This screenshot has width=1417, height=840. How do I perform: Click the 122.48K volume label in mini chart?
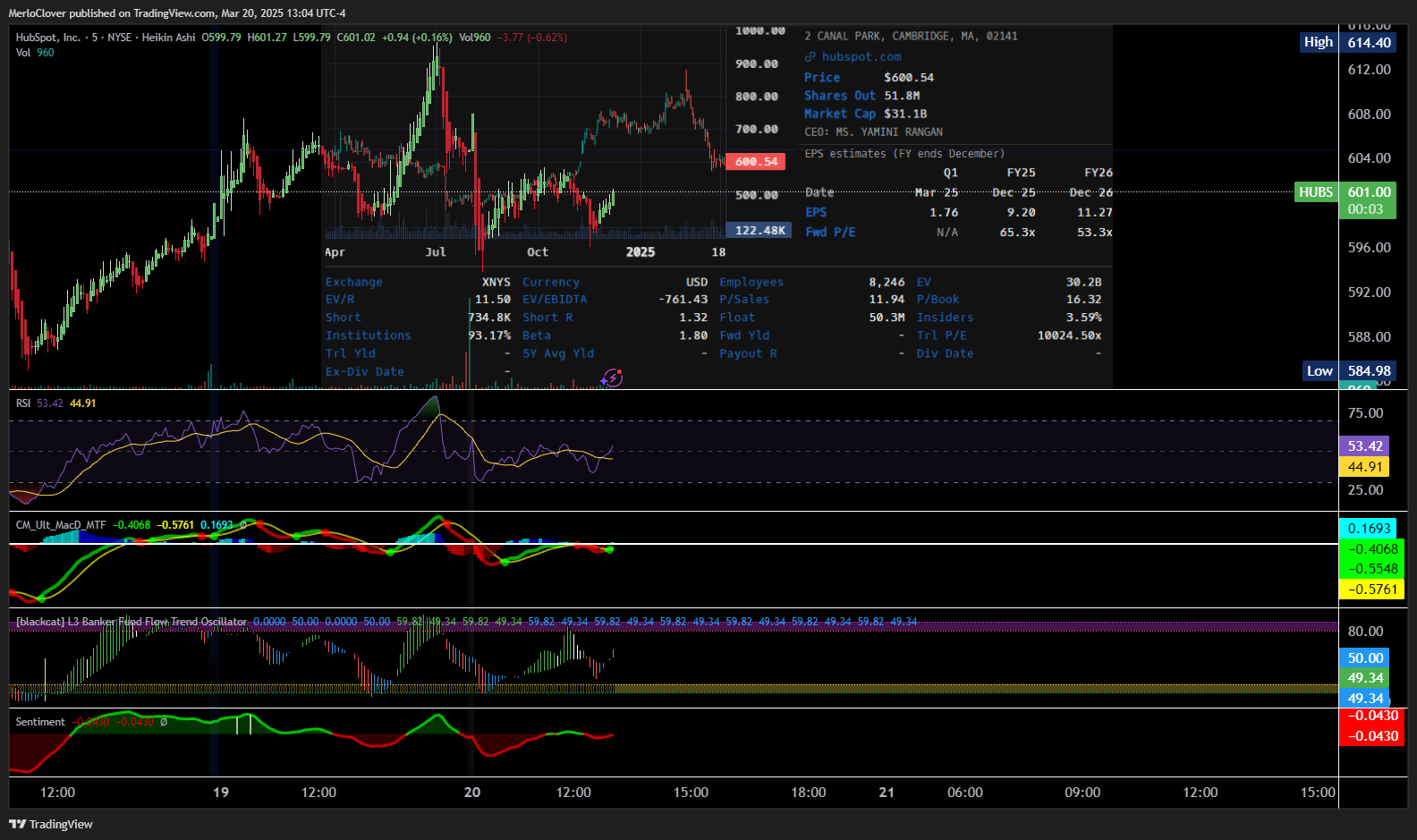pyautogui.click(x=759, y=231)
